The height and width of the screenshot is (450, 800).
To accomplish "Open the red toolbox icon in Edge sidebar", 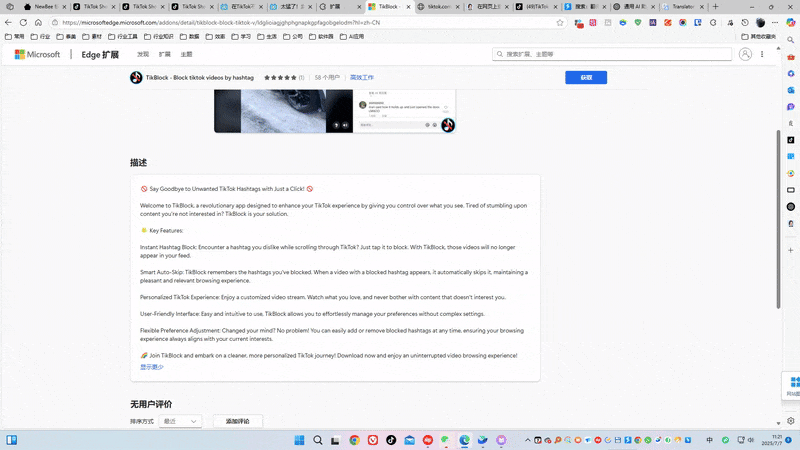I will [790, 57].
